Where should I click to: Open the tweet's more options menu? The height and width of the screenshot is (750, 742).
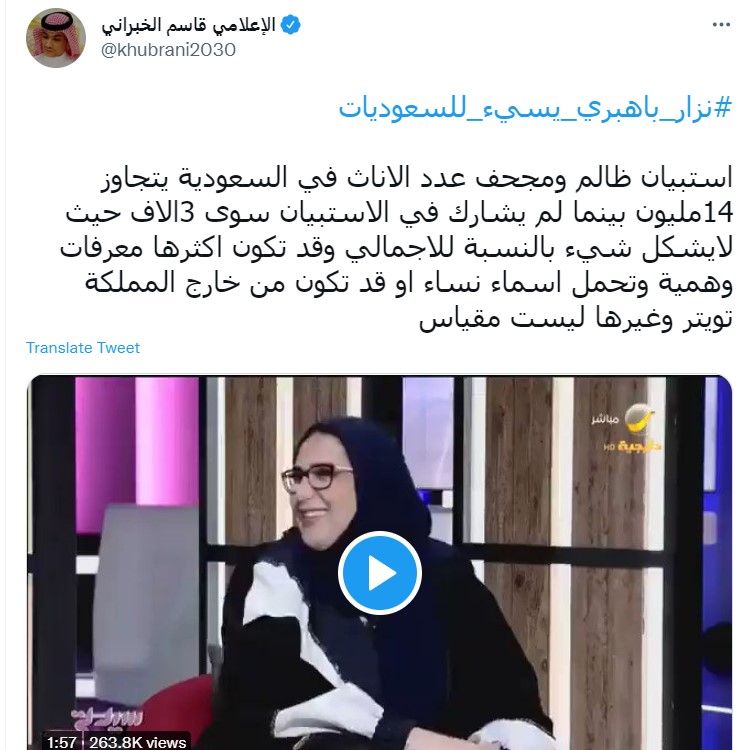point(721,24)
